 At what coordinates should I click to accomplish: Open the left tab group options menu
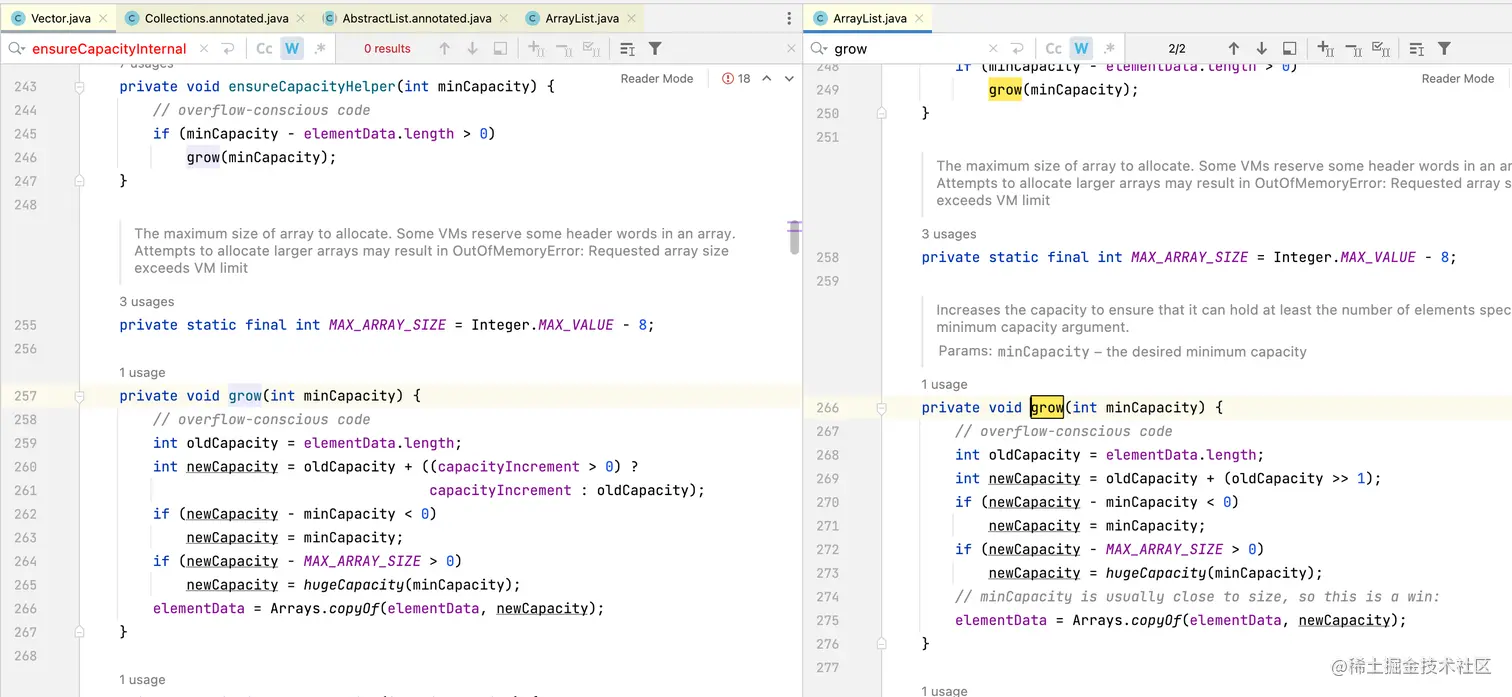click(x=789, y=18)
